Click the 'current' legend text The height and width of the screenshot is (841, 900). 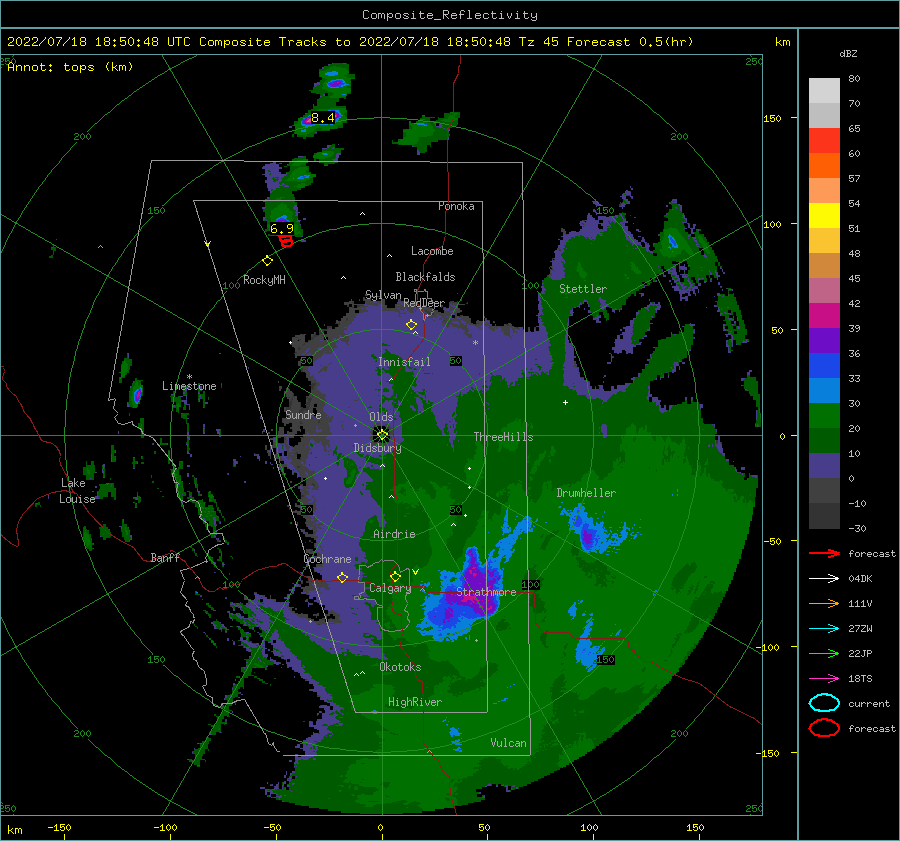coord(869,704)
